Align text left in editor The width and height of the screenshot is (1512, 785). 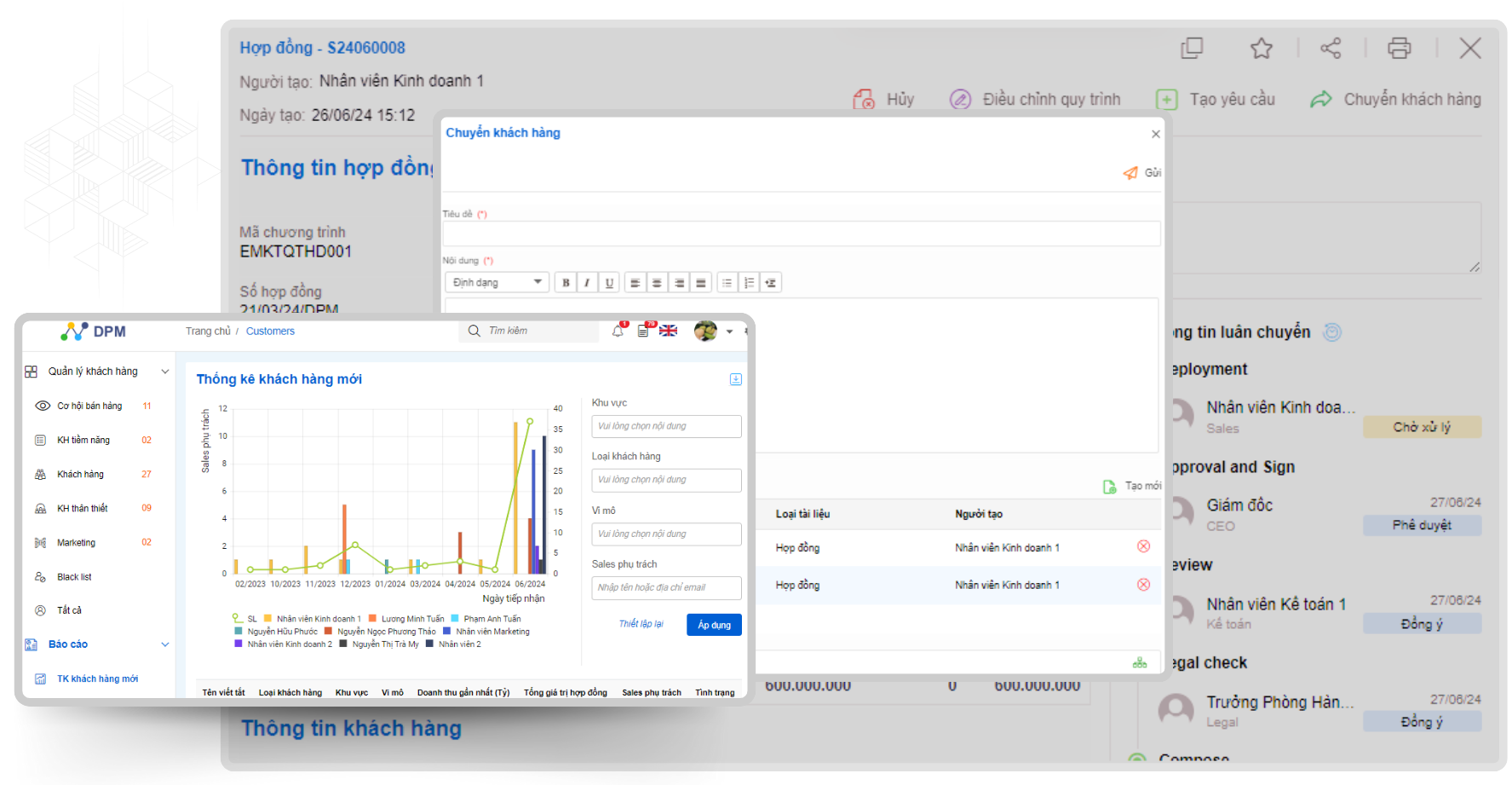635,283
